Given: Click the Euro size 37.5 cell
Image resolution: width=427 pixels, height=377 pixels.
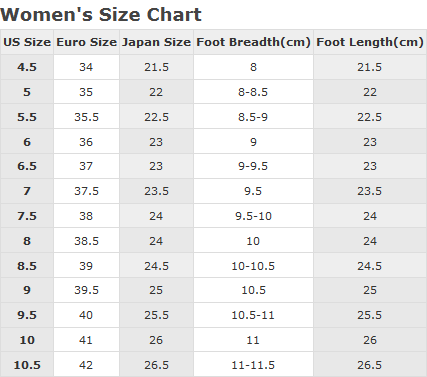Looking at the screenshot, I should [x=86, y=191].
